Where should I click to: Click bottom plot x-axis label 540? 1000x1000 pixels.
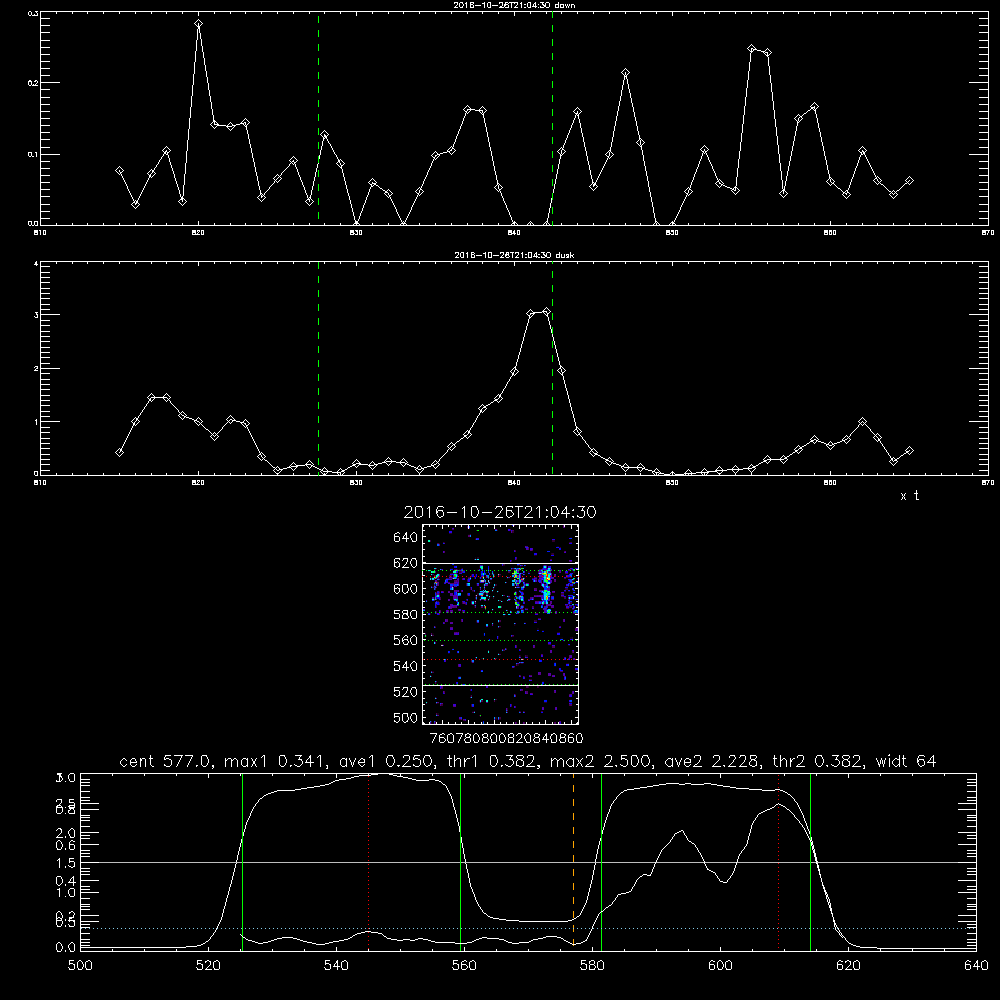336,966
